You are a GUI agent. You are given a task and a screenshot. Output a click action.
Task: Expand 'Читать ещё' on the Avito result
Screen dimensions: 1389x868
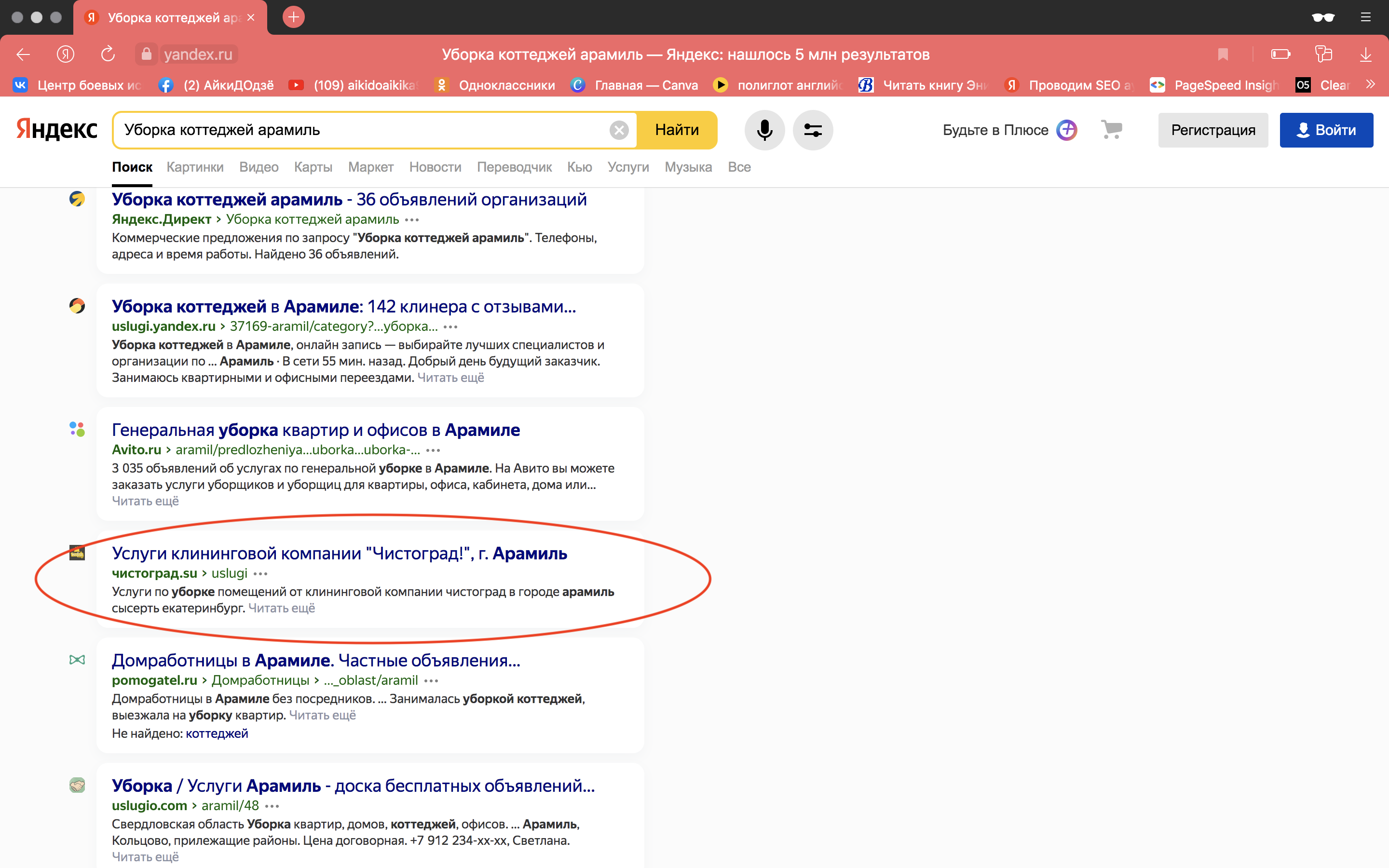[x=145, y=500]
